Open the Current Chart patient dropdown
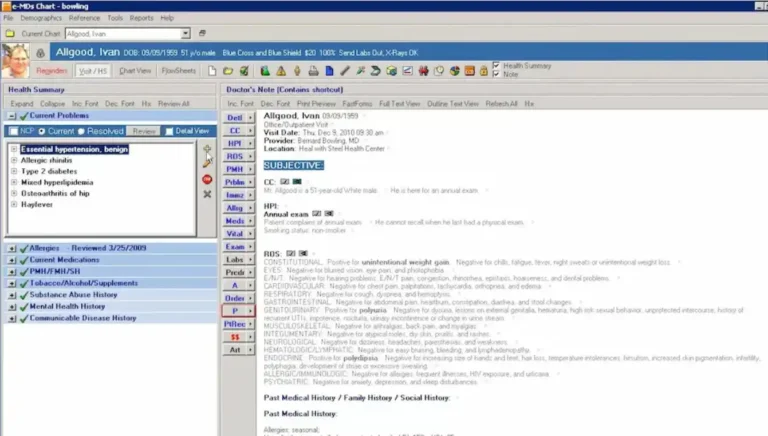The image size is (768, 436). [x=186, y=34]
